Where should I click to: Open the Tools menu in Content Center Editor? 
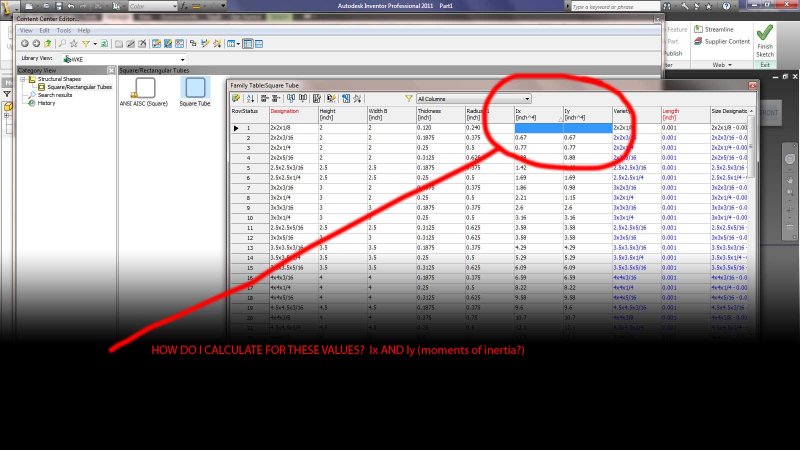click(x=64, y=31)
